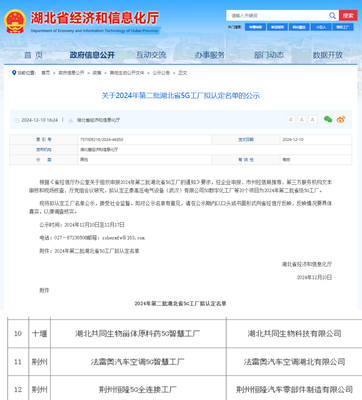The height and width of the screenshot is (400, 362).
Task: Open 部门动态 navigation tab
Action: pyautogui.click(x=269, y=55)
